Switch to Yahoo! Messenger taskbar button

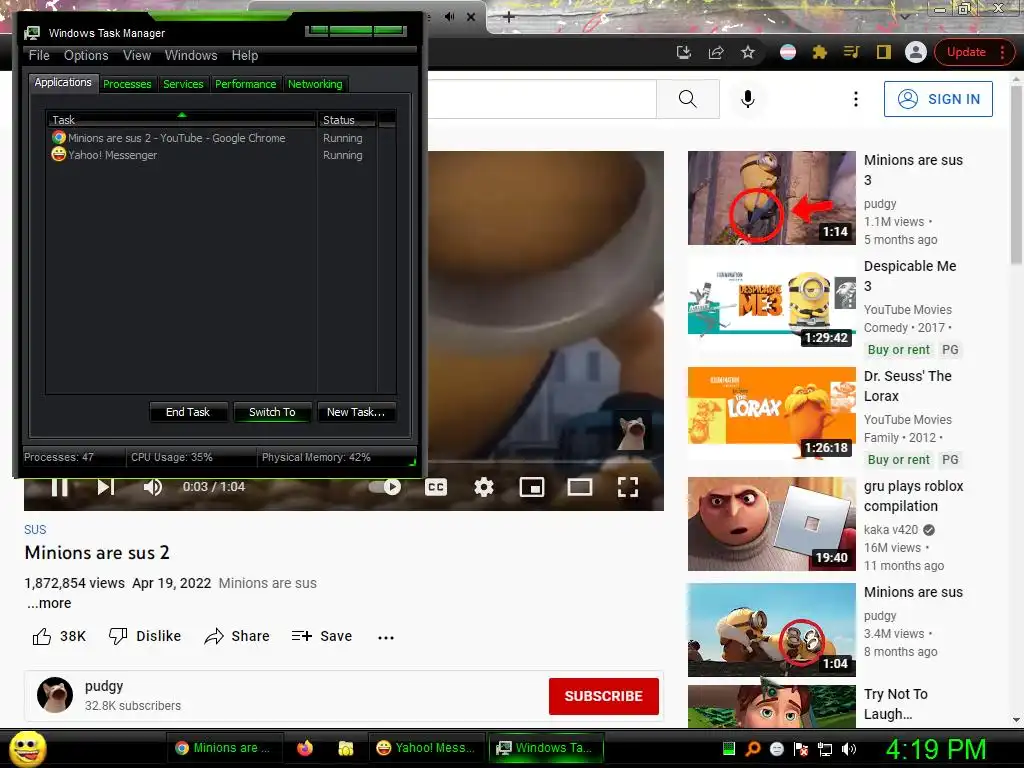pos(426,748)
